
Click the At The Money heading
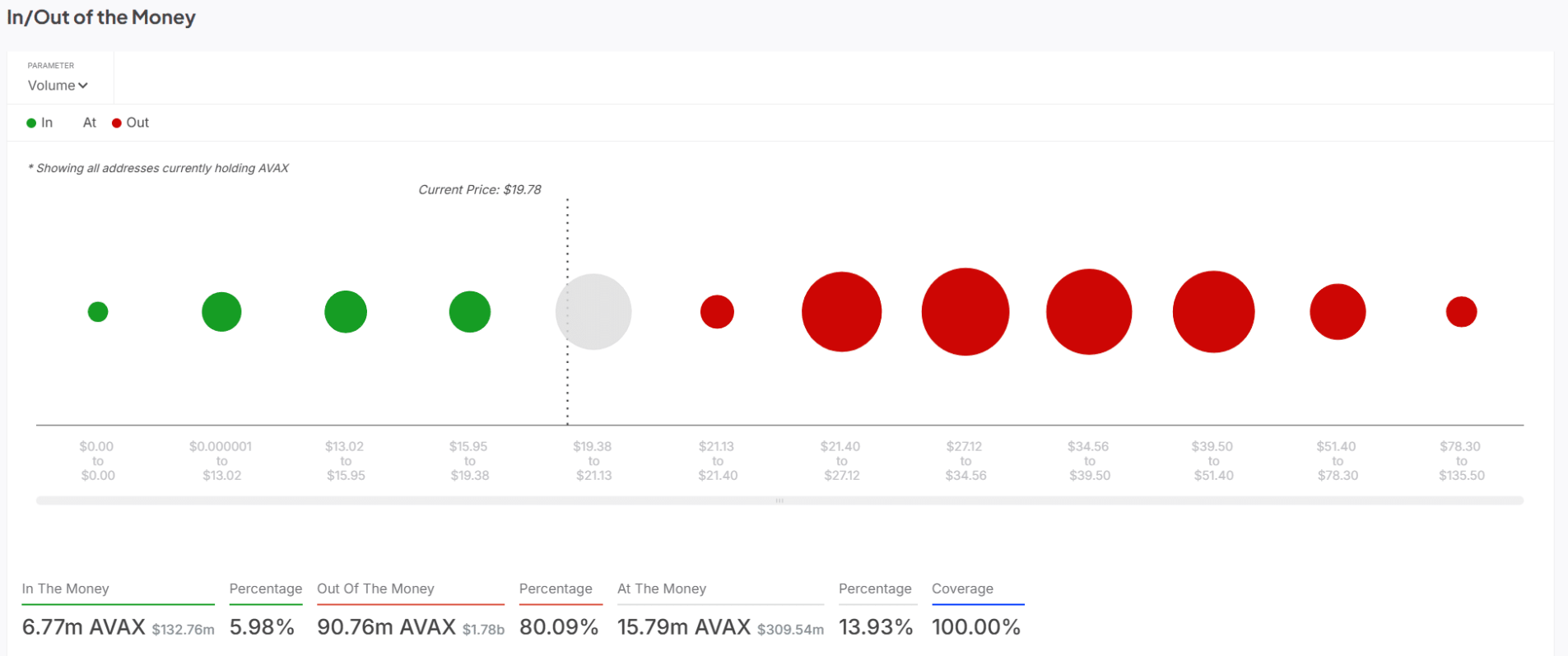pyautogui.click(x=662, y=589)
